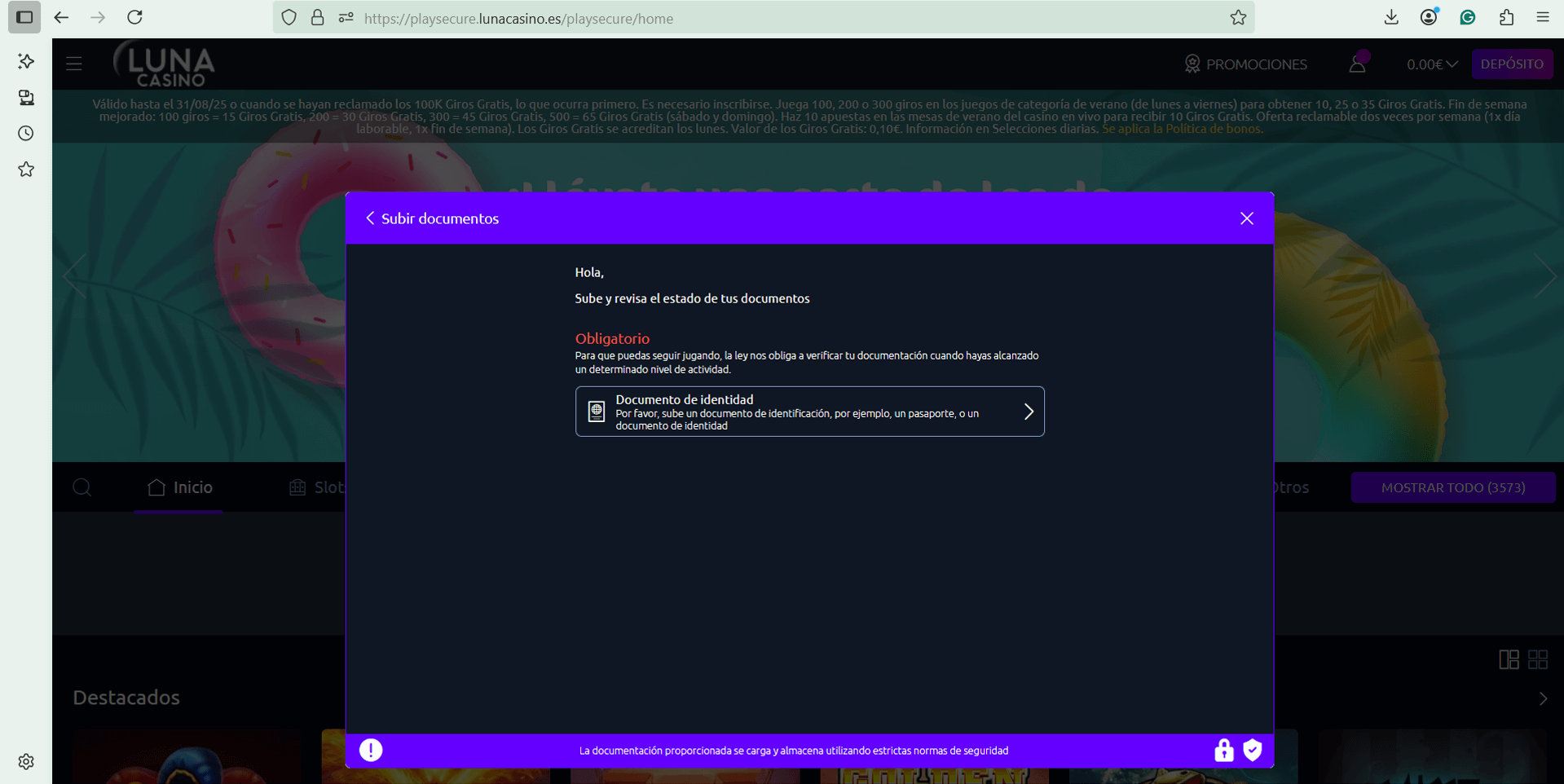The height and width of the screenshot is (784, 1564).
Task: Open the Promociones menu item
Action: (x=1245, y=64)
